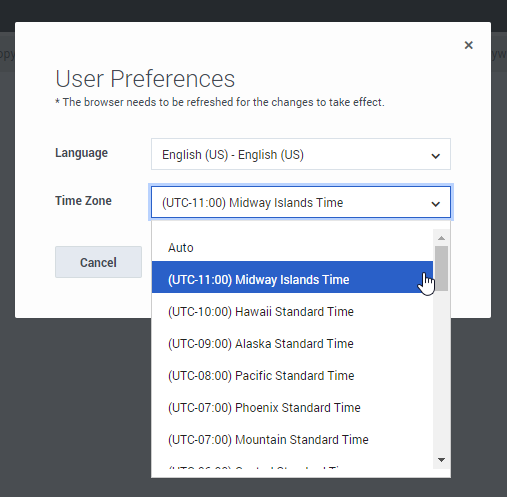Click the scrollbar track below the thumb
The height and width of the screenshot is (497, 507).
pyautogui.click(x=441, y=372)
